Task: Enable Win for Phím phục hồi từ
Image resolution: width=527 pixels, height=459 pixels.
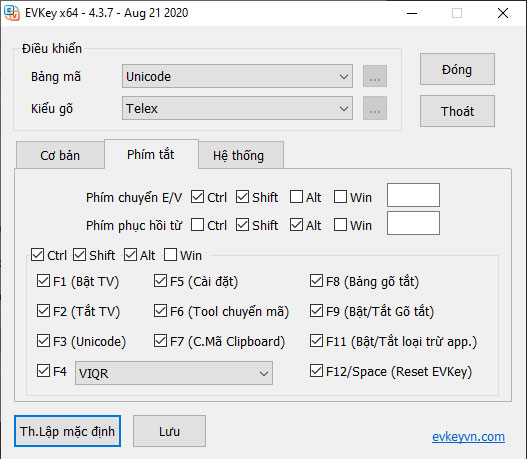Action: [340, 225]
